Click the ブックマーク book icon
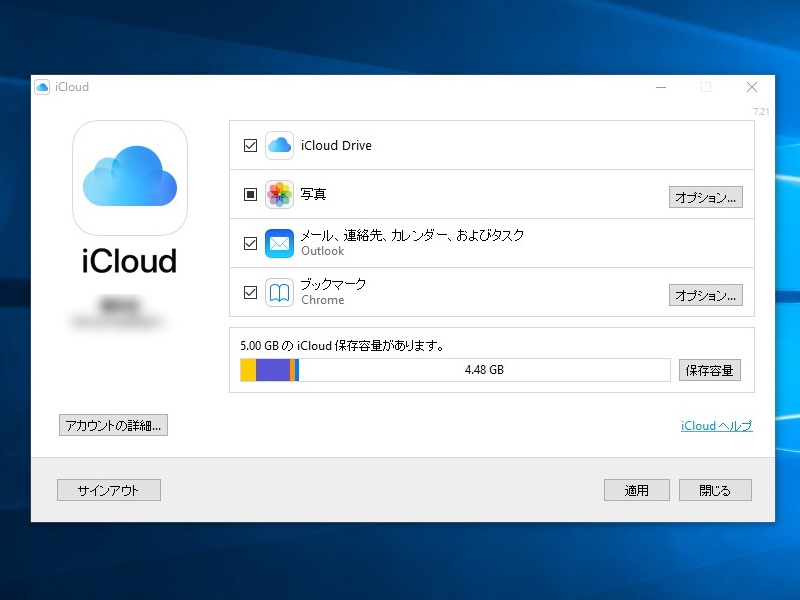Image resolution: width=800 pixels, height=600 pixels. [278, 291]
